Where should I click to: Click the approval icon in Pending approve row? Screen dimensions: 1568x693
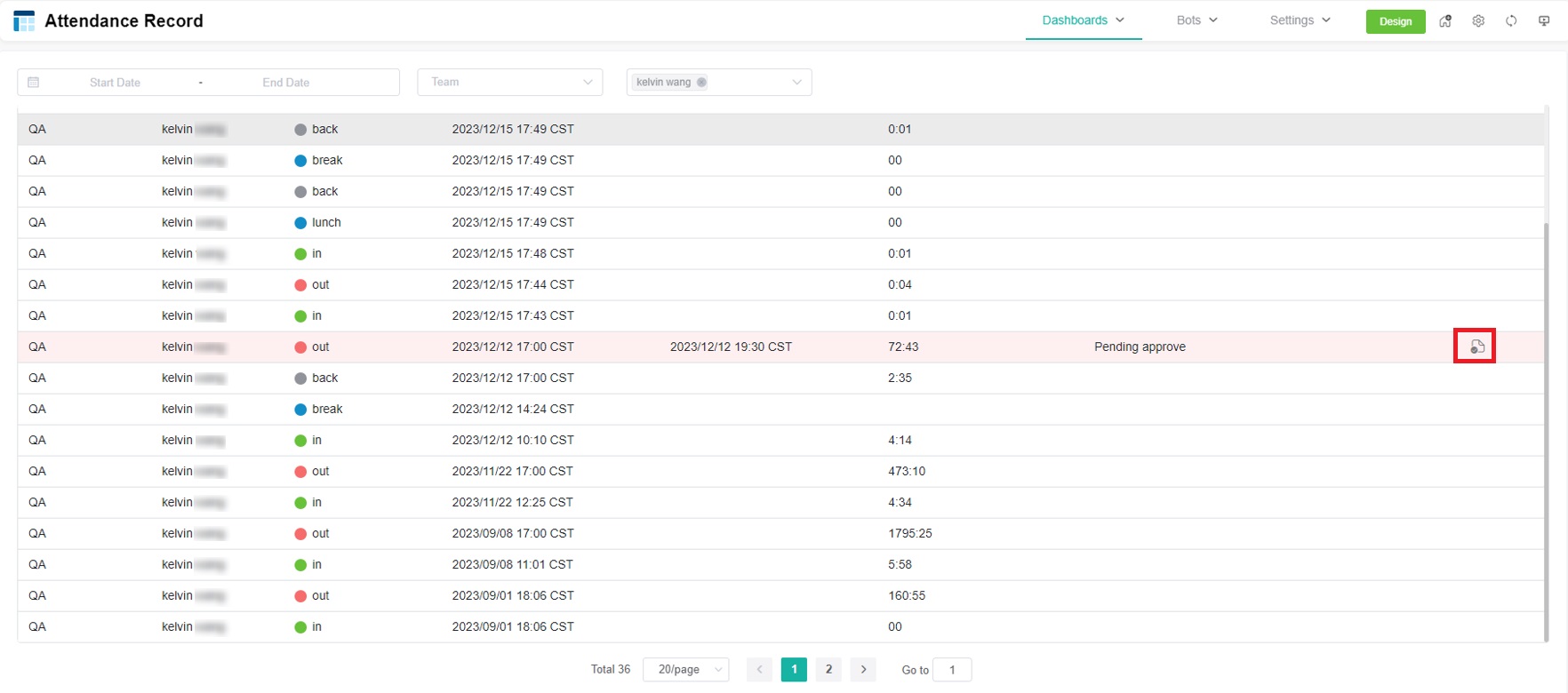(x=1476, y=346)
